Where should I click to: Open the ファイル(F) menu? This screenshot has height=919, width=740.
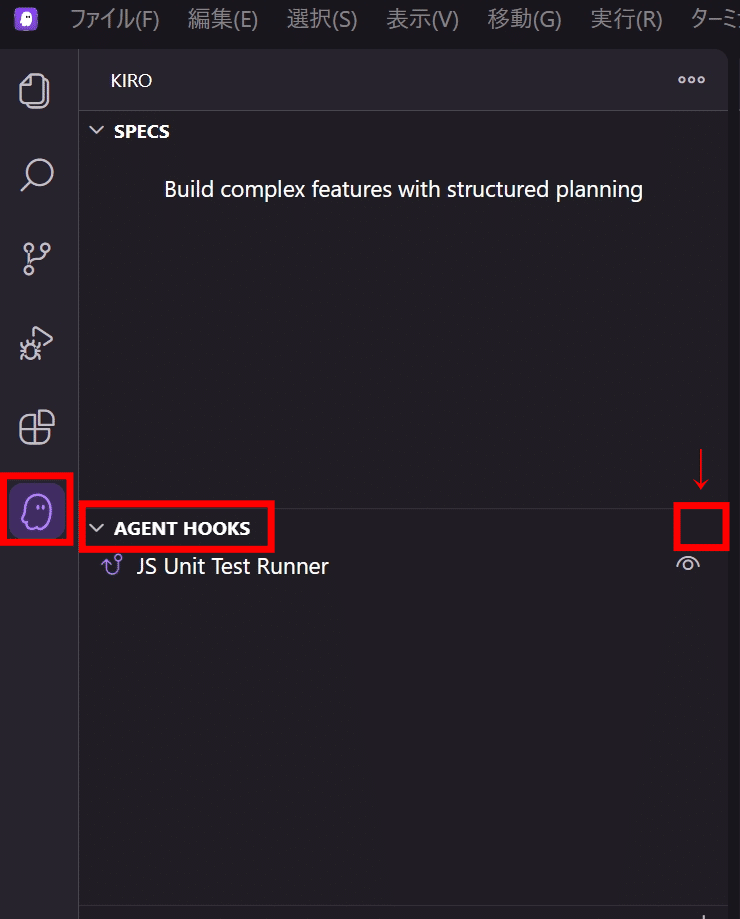114,20
